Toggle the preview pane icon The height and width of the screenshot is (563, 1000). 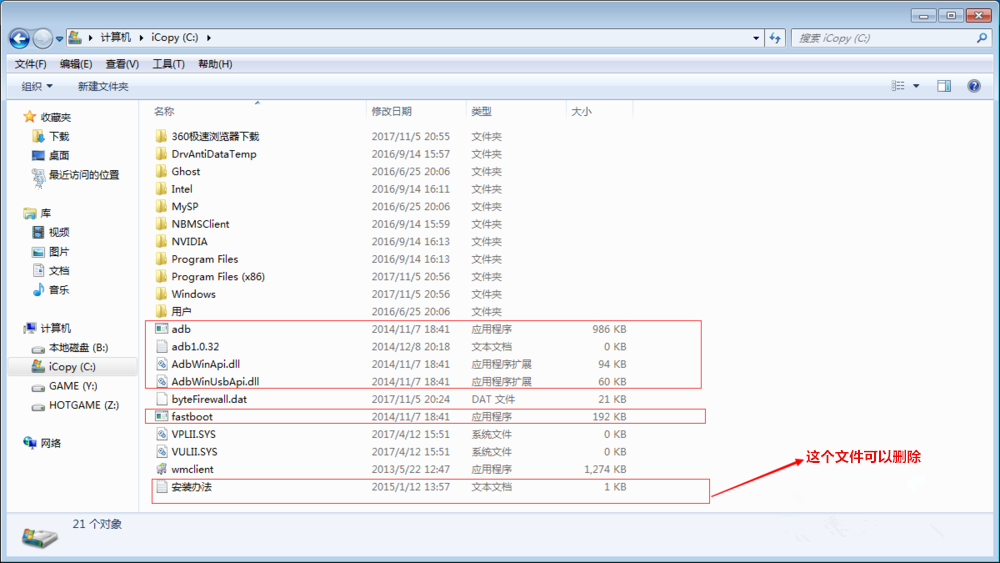(944, 85)
